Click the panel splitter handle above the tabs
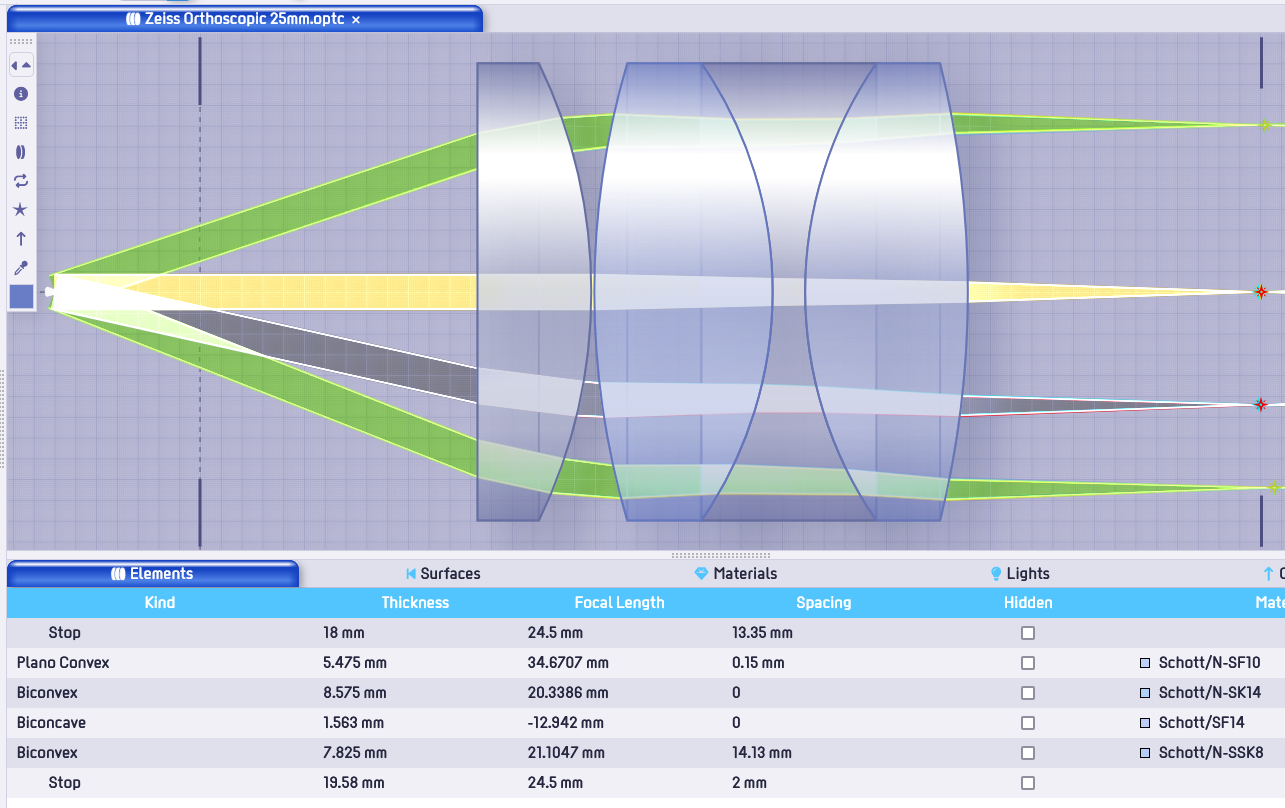The width and height of the screenshot is (1285, 808). 722,555
